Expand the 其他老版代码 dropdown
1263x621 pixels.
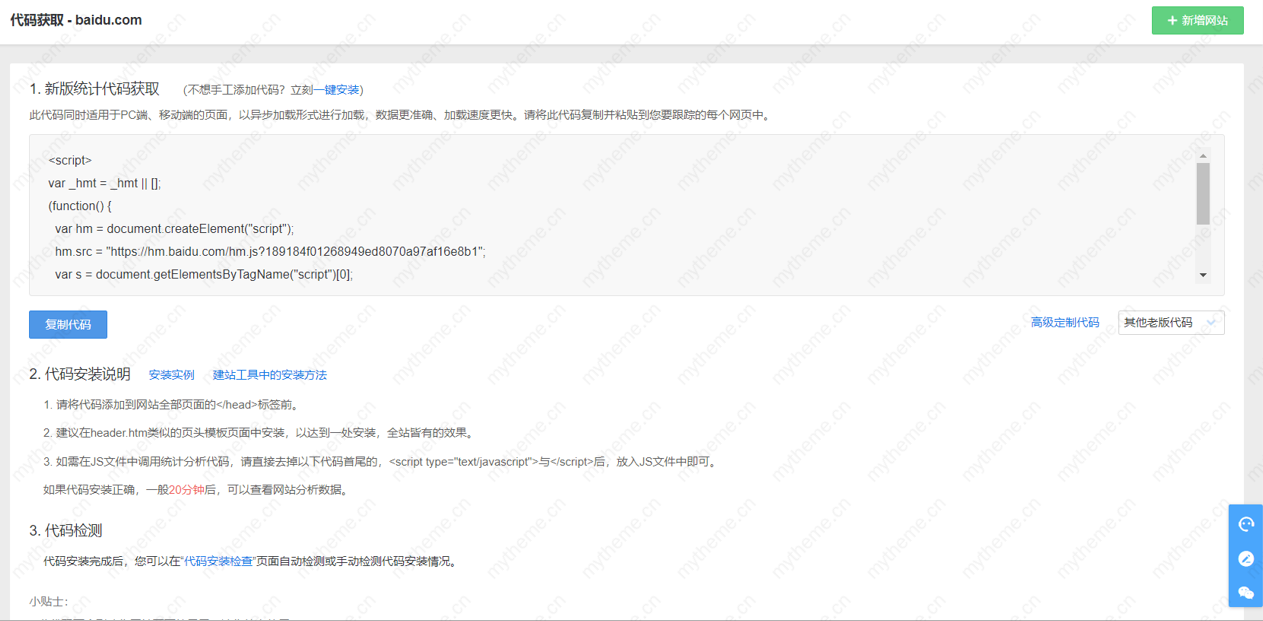(1170, 322)
